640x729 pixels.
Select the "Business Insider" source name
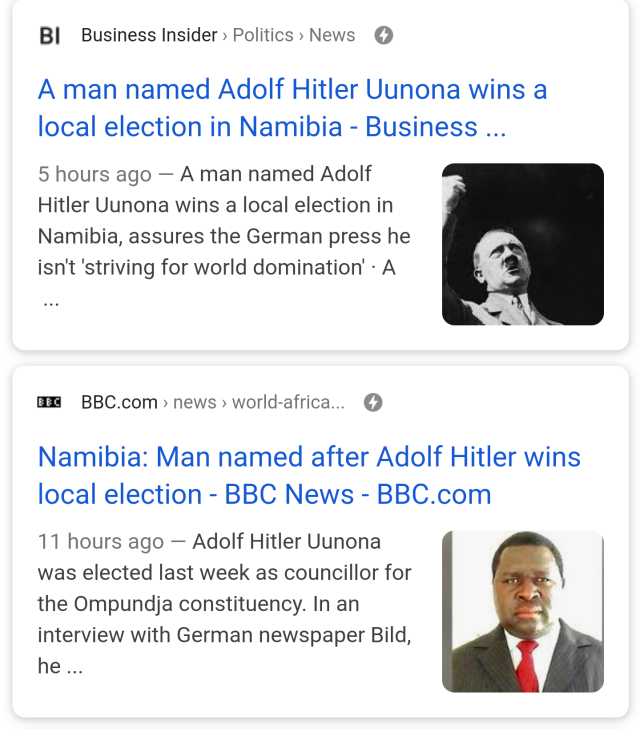tap(149, 35)
